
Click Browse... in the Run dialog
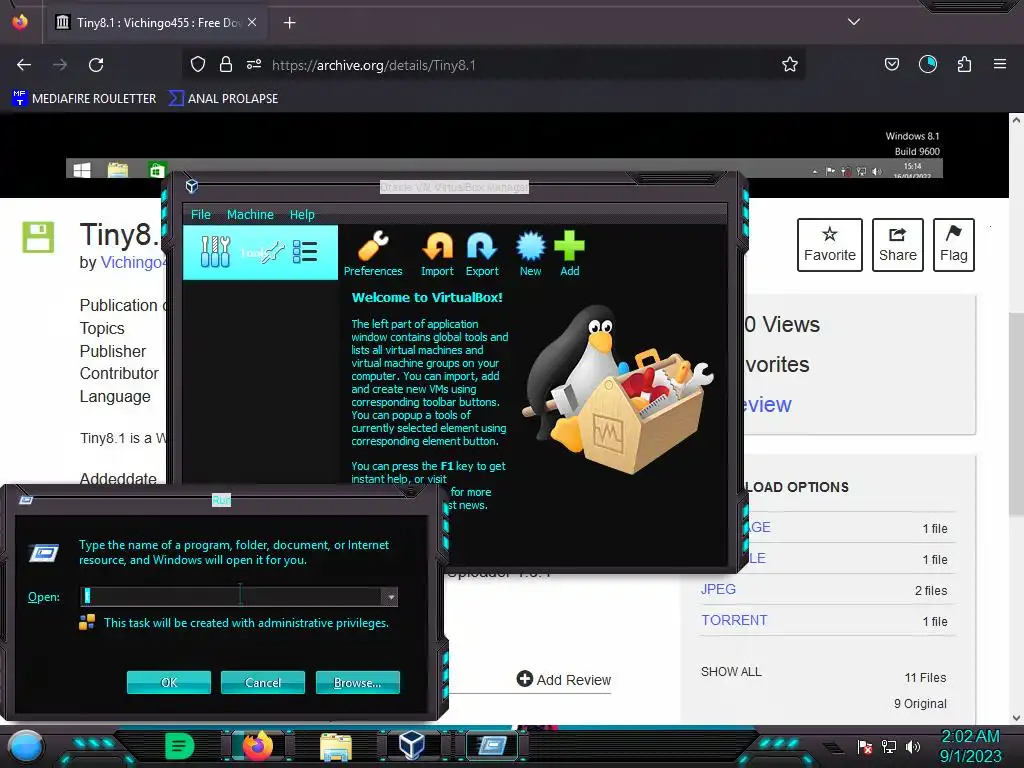coord(357,682)
